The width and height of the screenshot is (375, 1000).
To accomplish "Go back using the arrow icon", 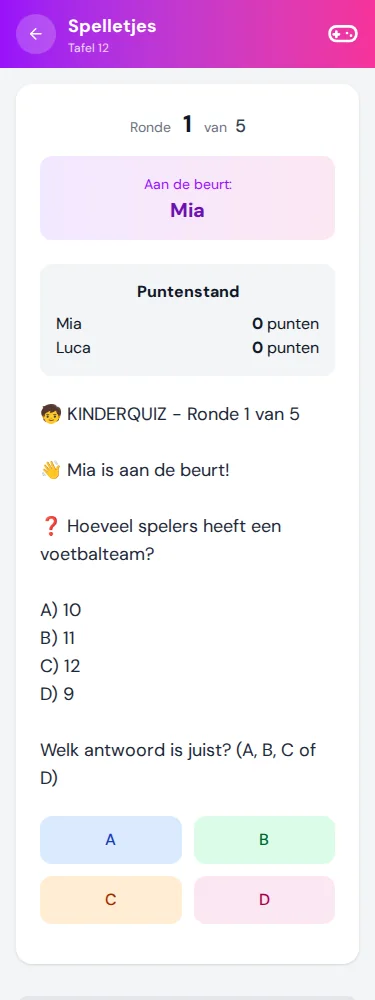I will point(36,34).
